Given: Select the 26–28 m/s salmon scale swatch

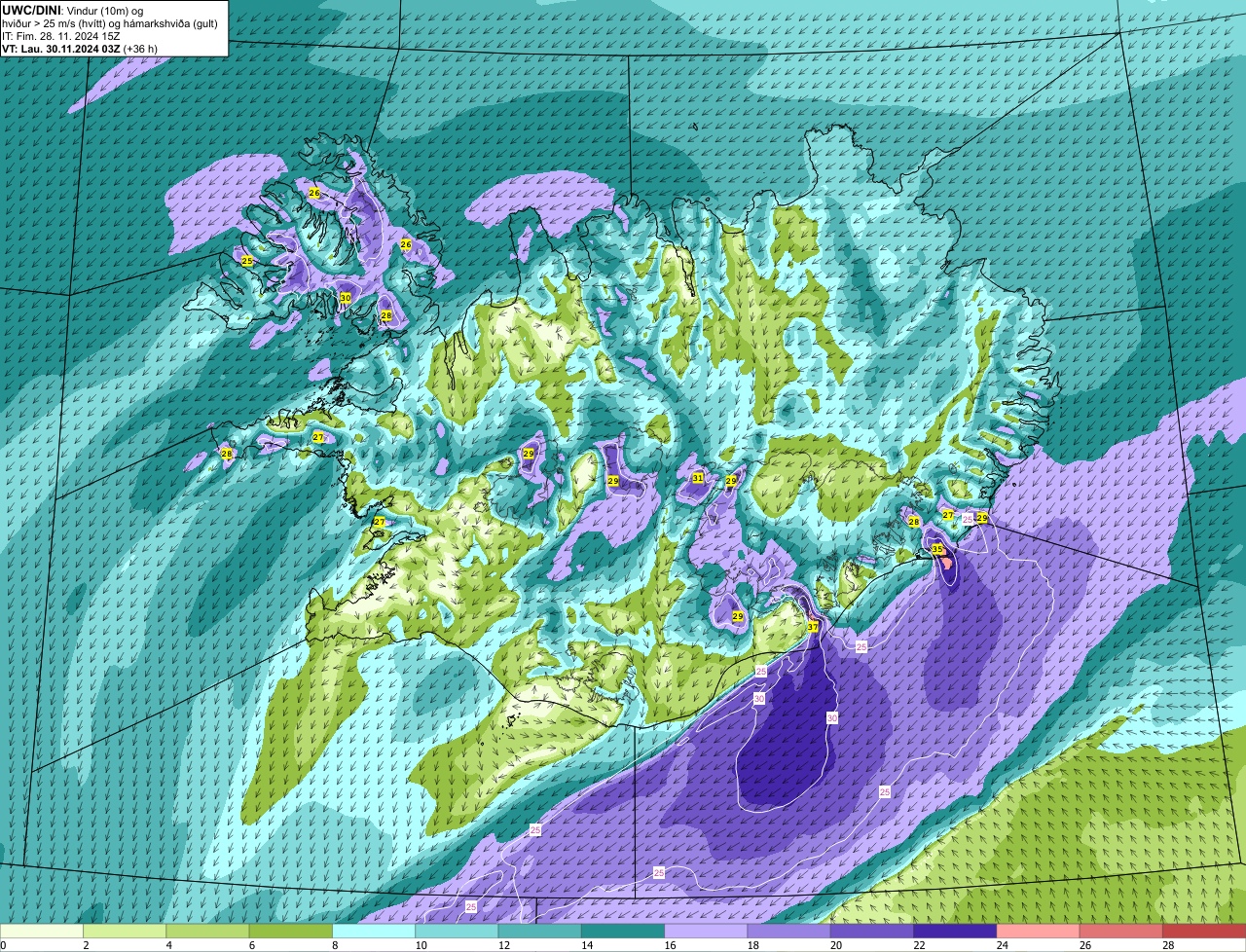Looking at the screenshot, I should [x=1120, y=931].
